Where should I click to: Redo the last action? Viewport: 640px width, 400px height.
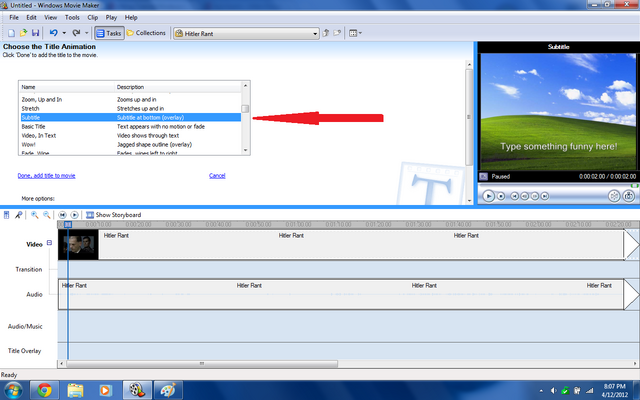[76, 33]
